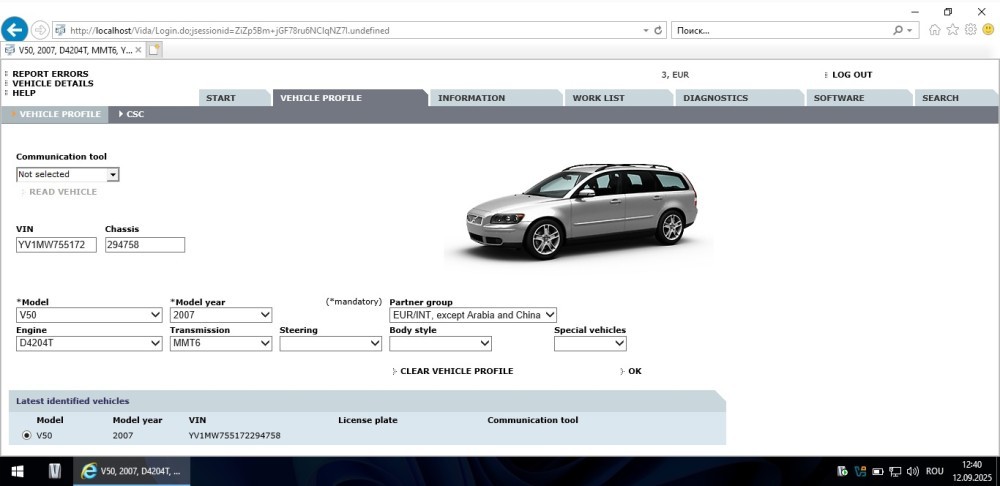Viewport: 1000px width, 486px height.
Task: Click Clear Vehicle Profile link
Action: [x=456, y=371]
